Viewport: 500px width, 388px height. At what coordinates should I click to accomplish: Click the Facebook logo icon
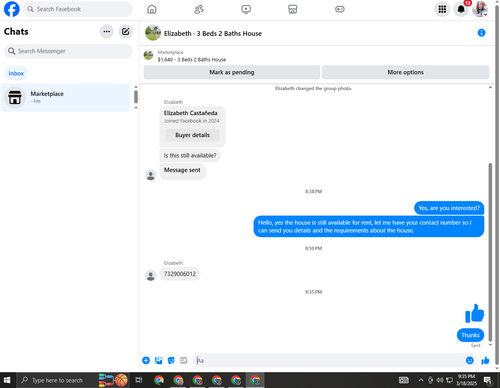[12, 9]
